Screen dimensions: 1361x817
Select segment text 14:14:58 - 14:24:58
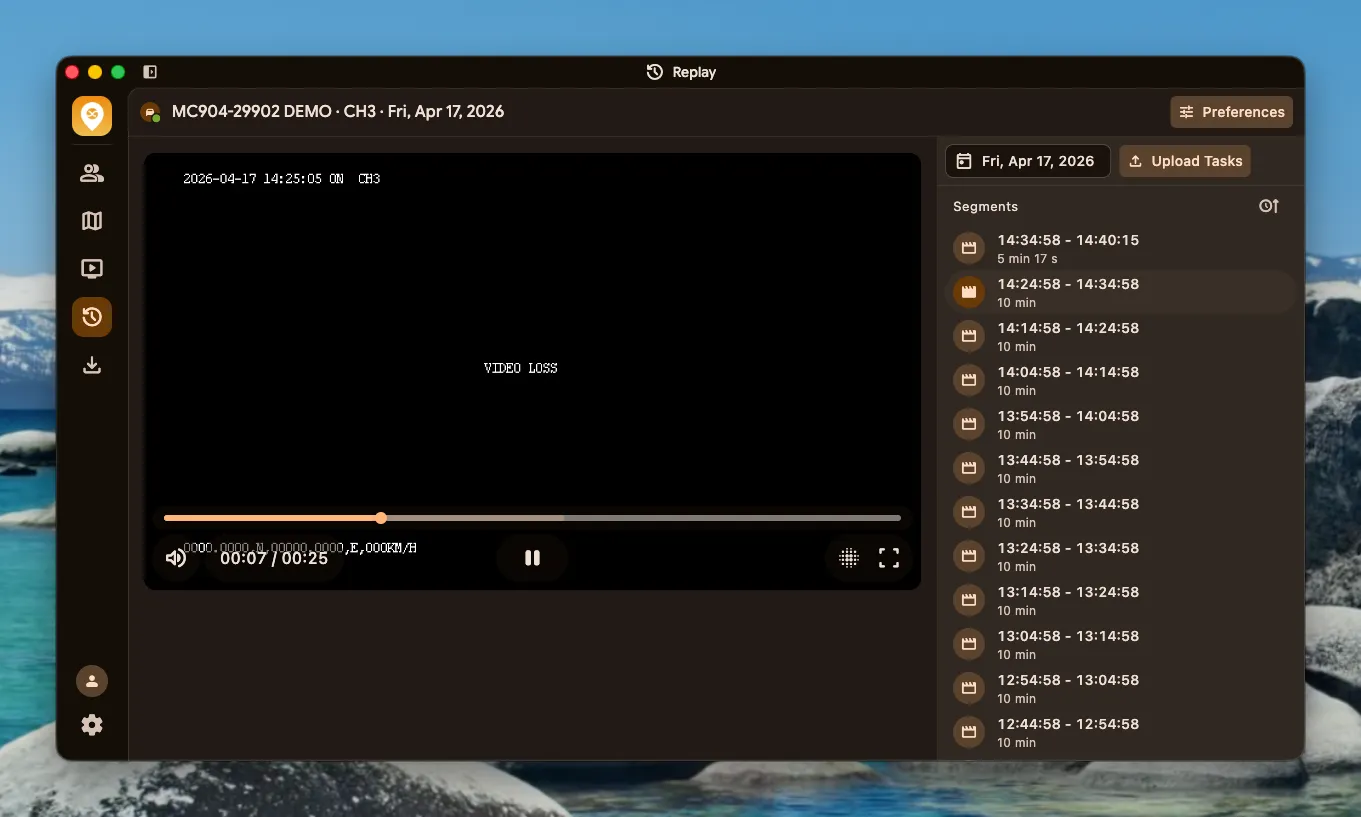click(1068, 328)
